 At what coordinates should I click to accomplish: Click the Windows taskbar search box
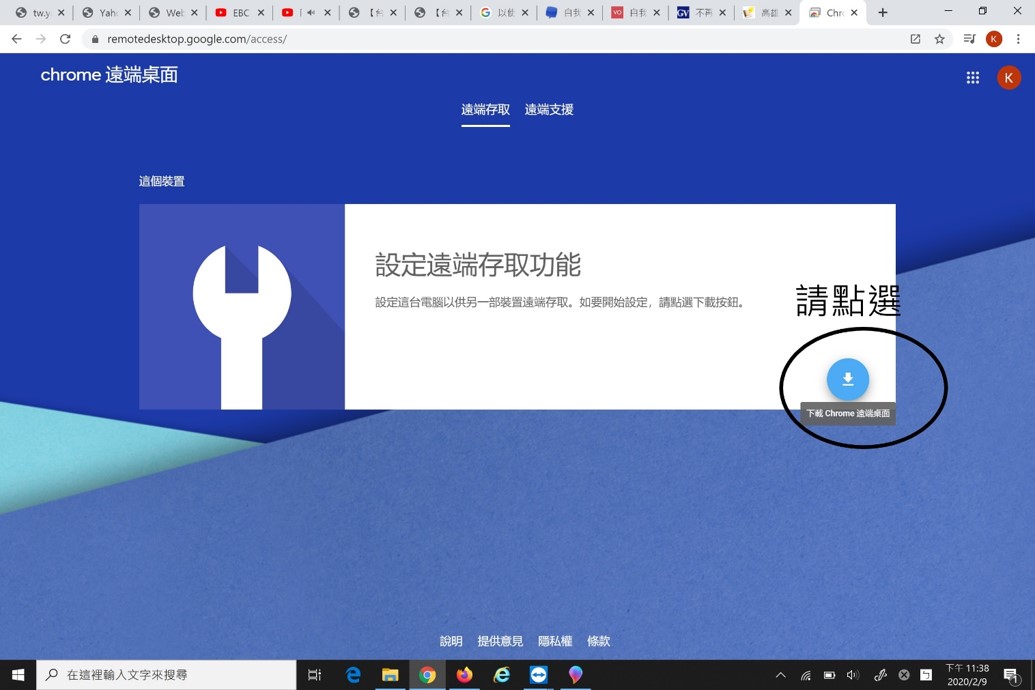pyautogui.click(x=166, y=675)
